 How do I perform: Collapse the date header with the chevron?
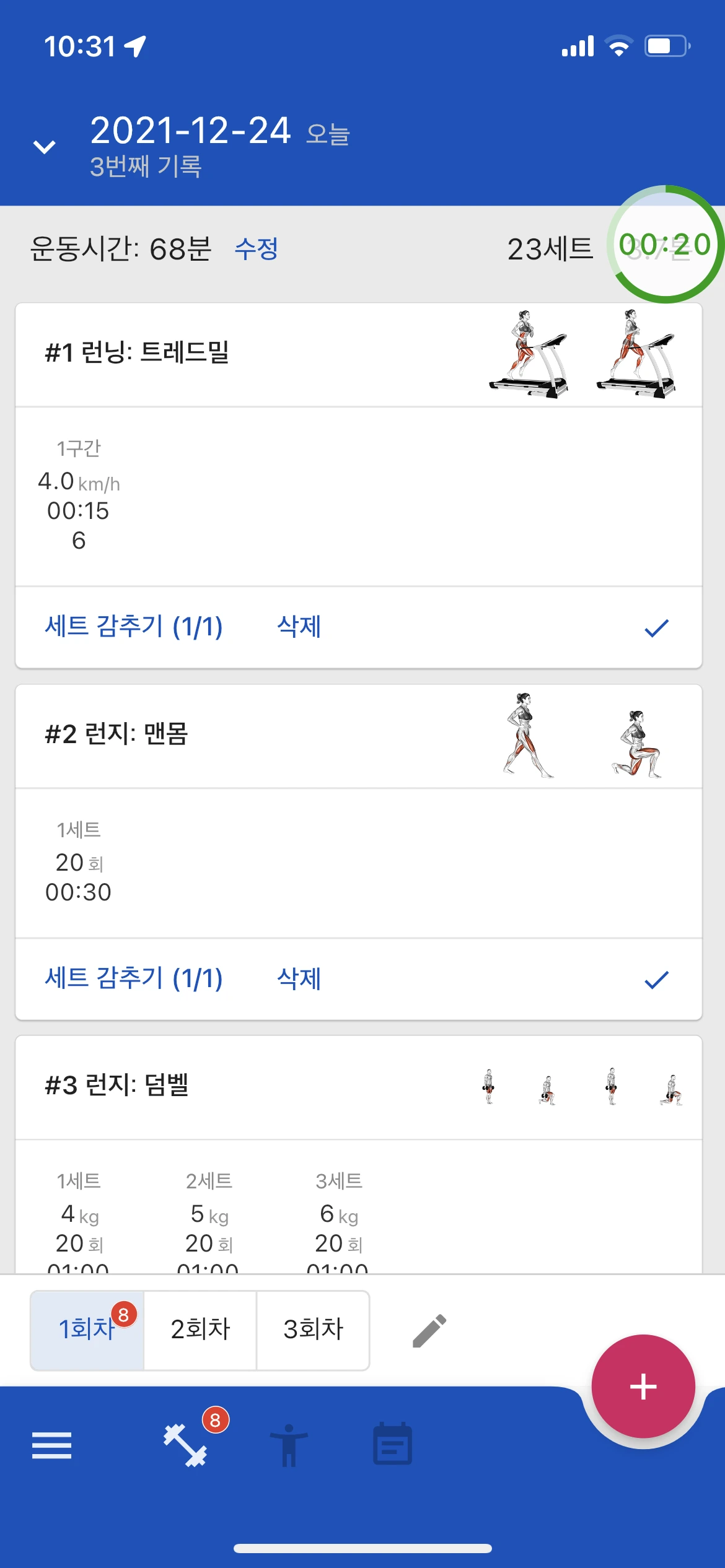point(44,147)
